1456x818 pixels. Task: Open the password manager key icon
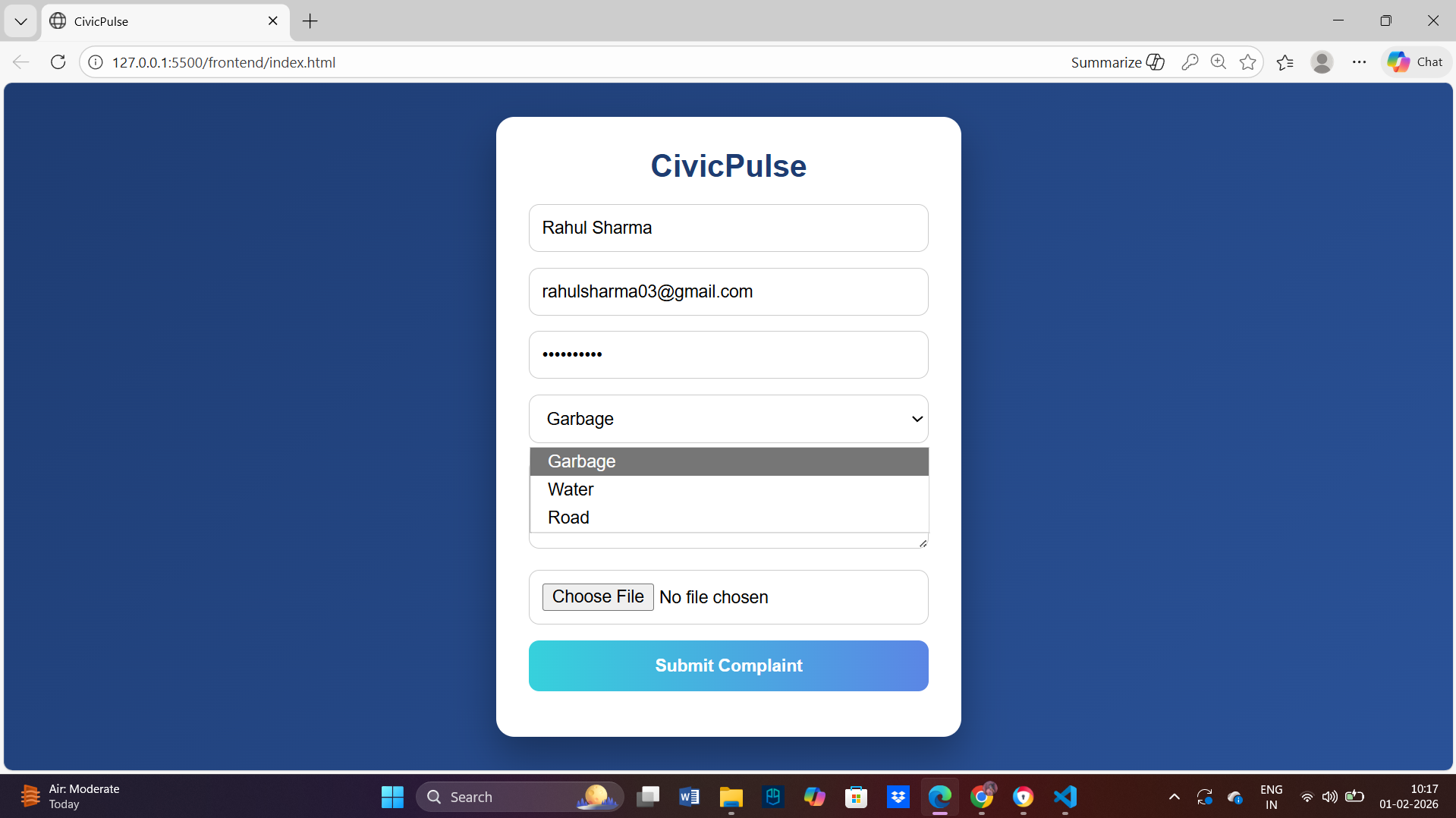point(1190,62)
